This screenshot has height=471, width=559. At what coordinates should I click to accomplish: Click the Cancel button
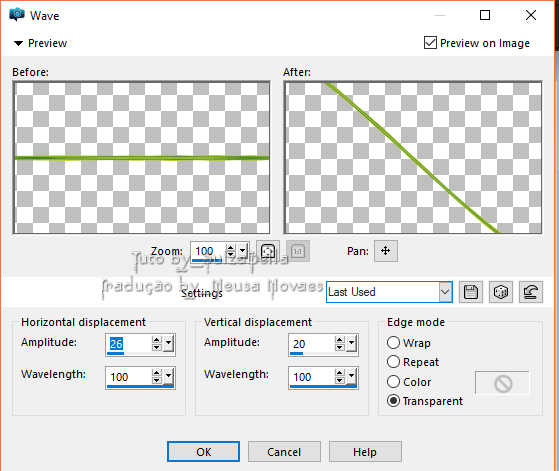284,452
